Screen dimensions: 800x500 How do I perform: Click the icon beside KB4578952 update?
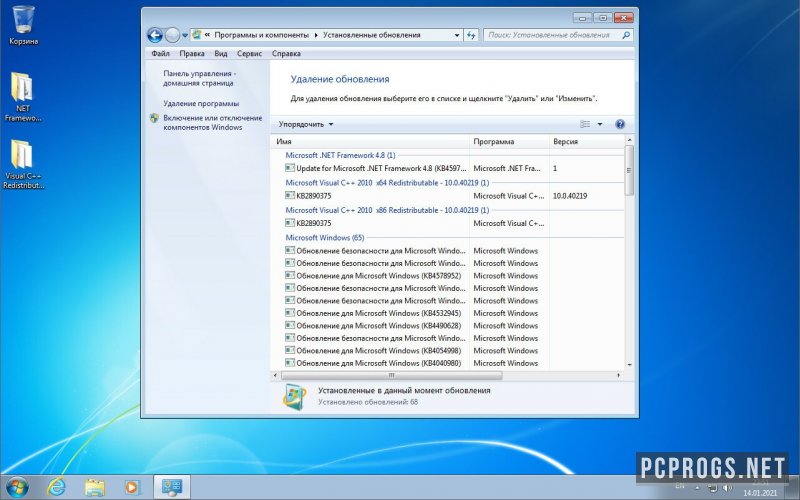point(290,275)
